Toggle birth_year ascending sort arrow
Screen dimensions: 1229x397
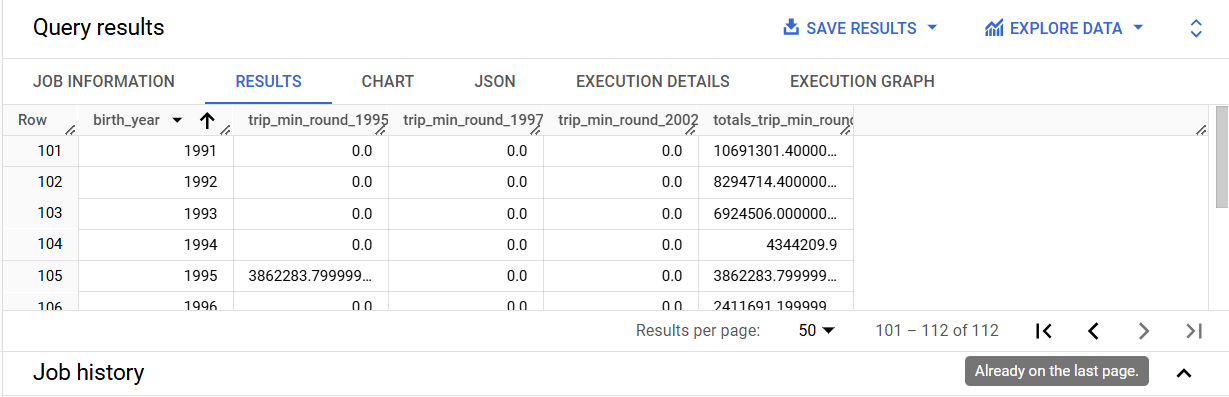tap(207, 121)
